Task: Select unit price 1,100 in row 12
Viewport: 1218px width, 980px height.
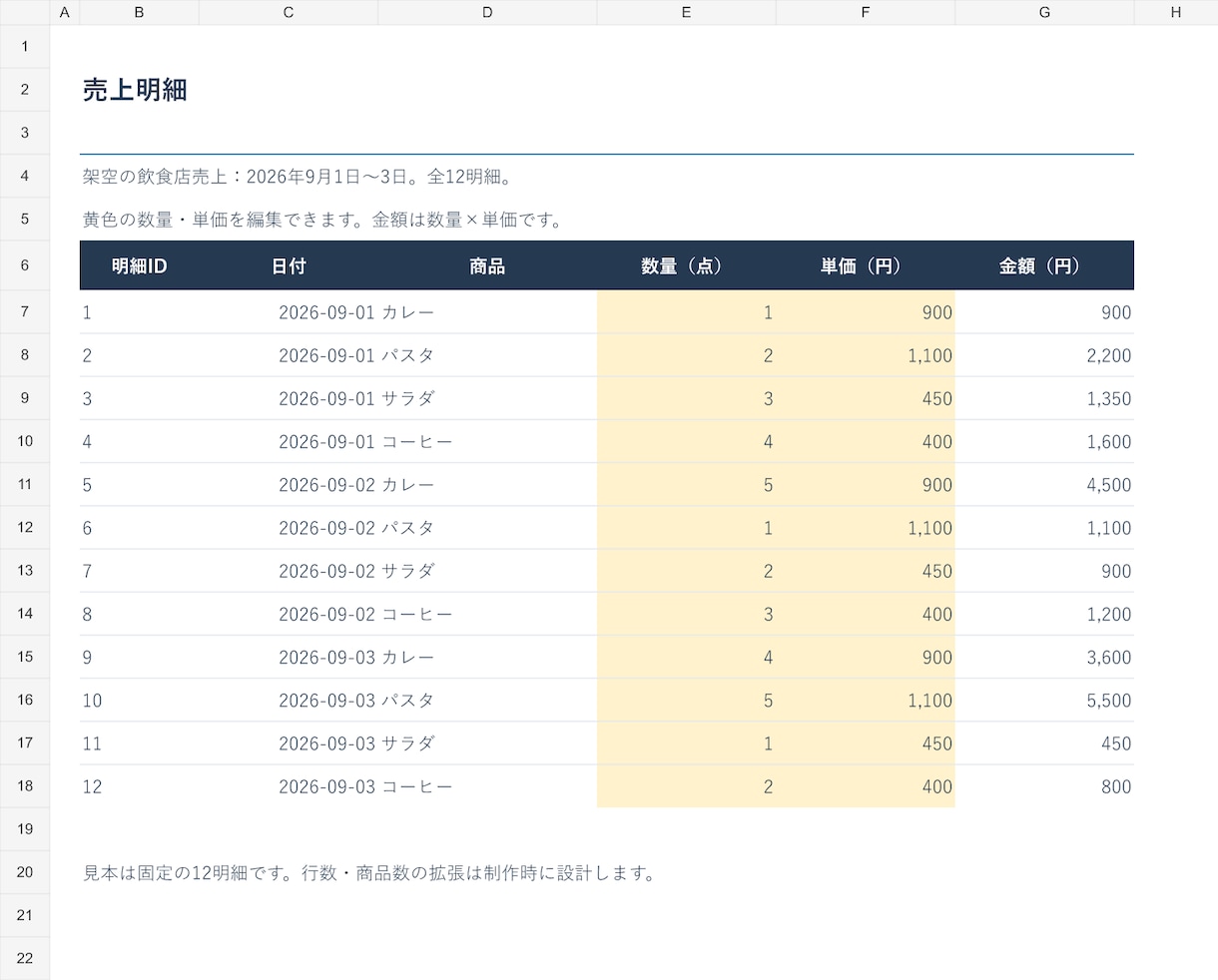Action: (x=866, y=528)
